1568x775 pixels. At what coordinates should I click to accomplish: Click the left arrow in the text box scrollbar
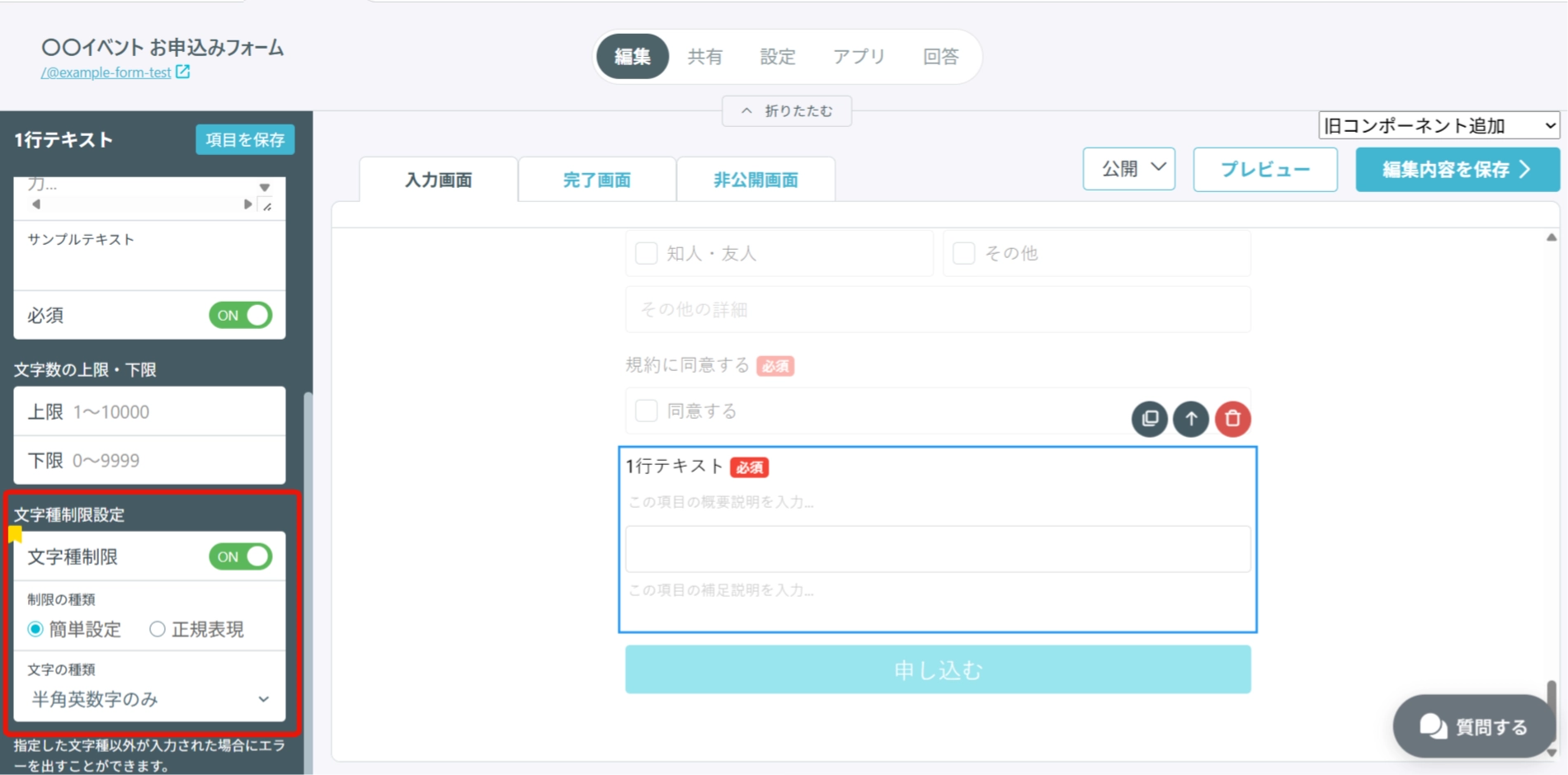35,204
